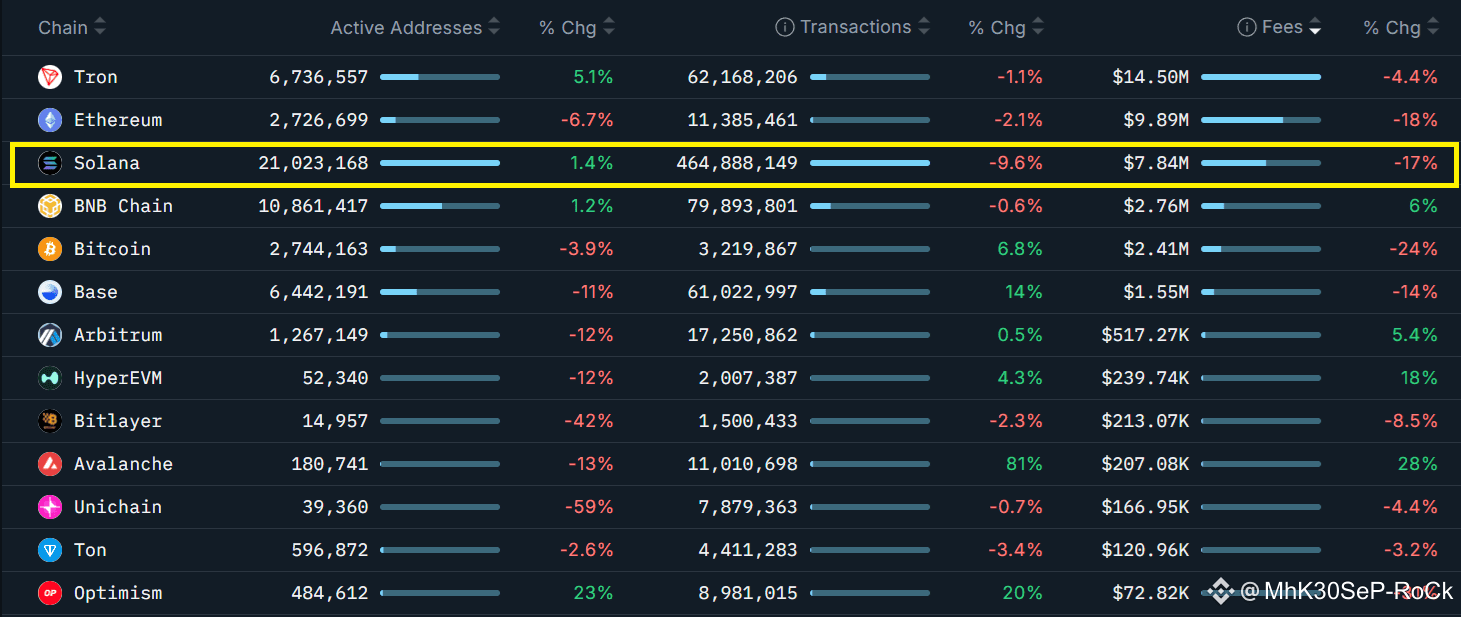Click the info icon beside Fees
This screenshot has width=1461, height=617.
[1247, 28]
